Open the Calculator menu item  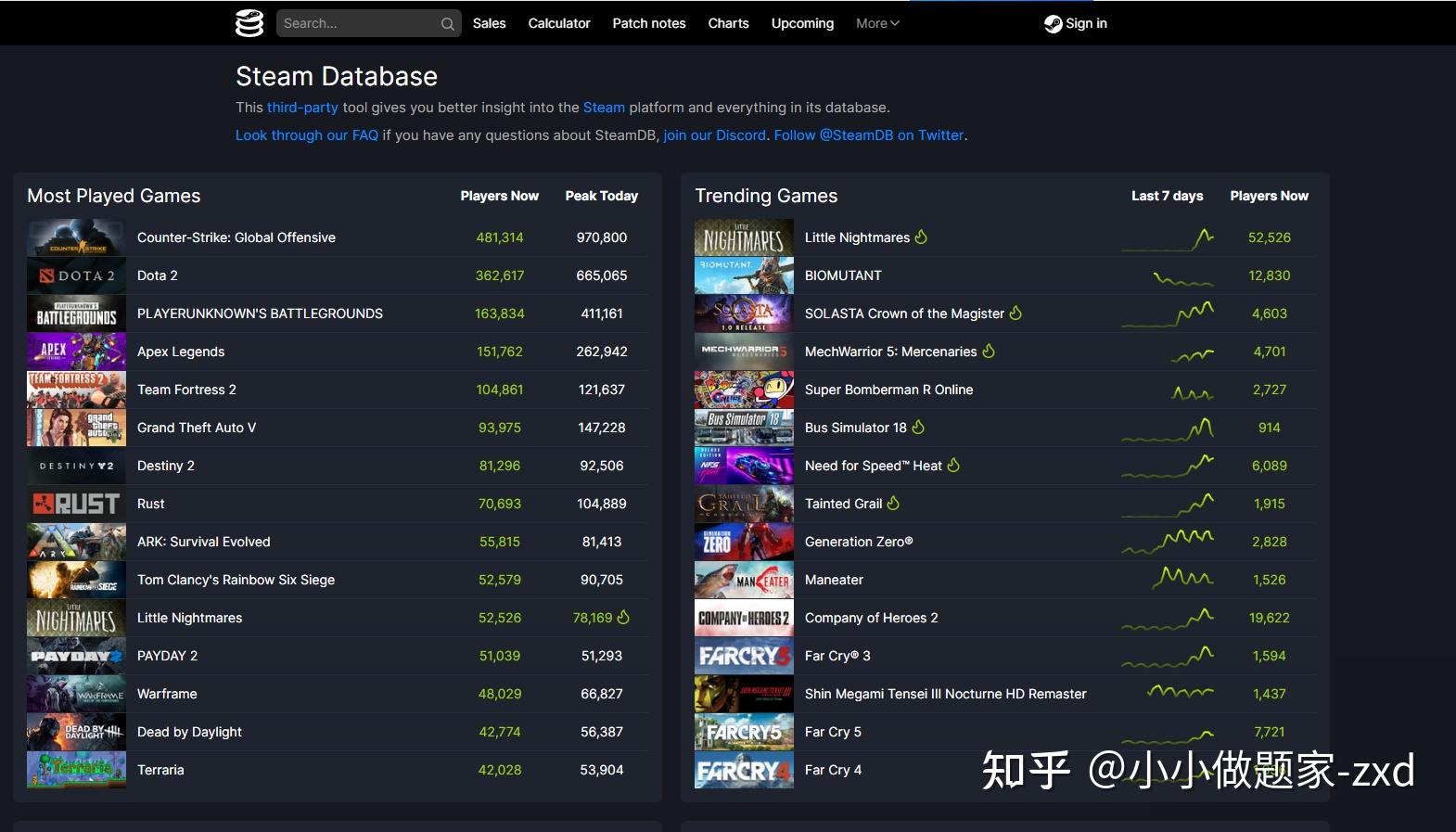[x=559, y=23]
